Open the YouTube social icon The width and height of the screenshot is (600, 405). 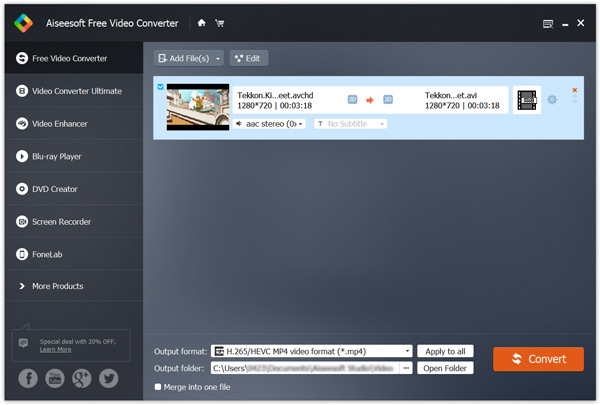[55, 378]
